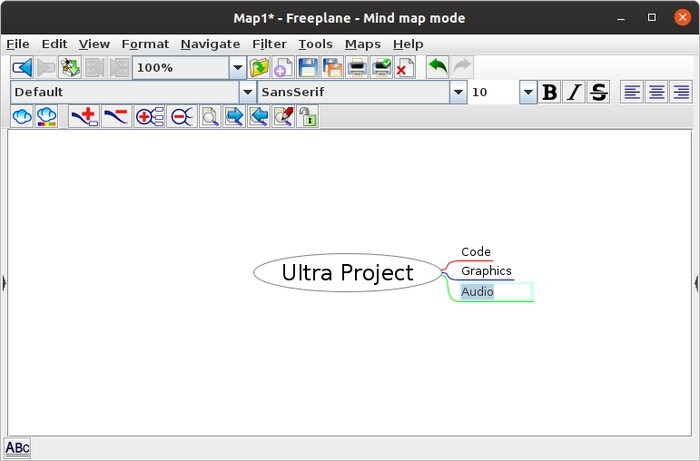Open font size dropdown arrow
The width and height of the screenshot is (700, 461).
528,92
